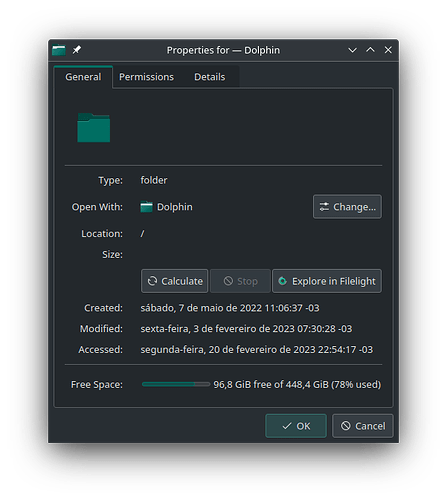Click the refresh icon on Calculate button
The width and height of the screenshot is (446, 500).
(x=152, y=281)
